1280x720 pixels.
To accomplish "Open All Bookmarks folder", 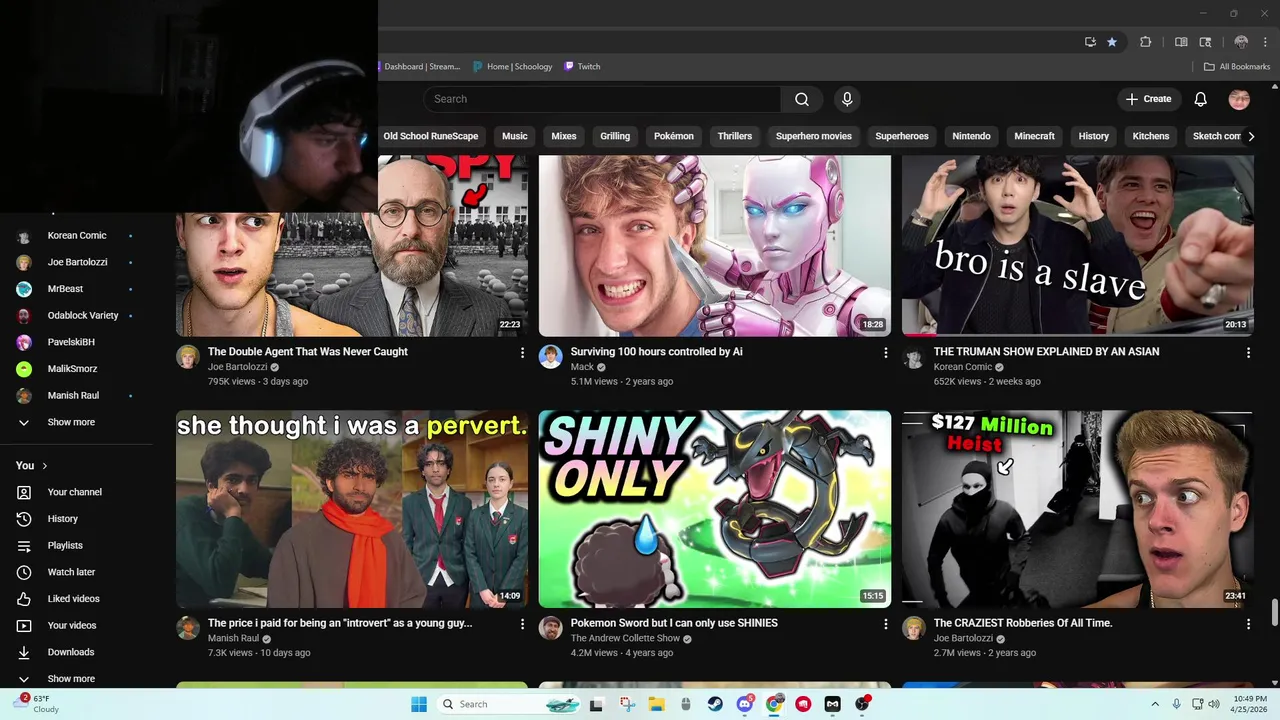I will (x=1237, y=67).
